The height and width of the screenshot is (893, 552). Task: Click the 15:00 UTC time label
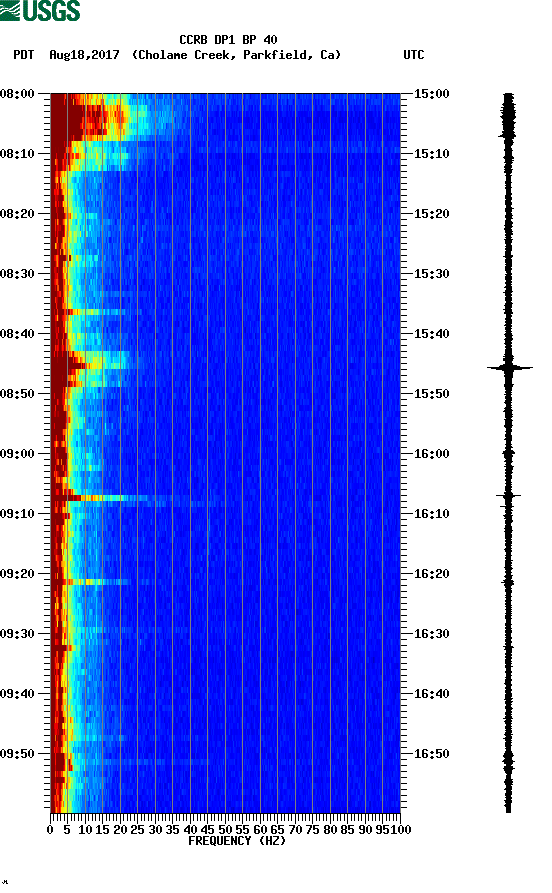coord(431,93)
